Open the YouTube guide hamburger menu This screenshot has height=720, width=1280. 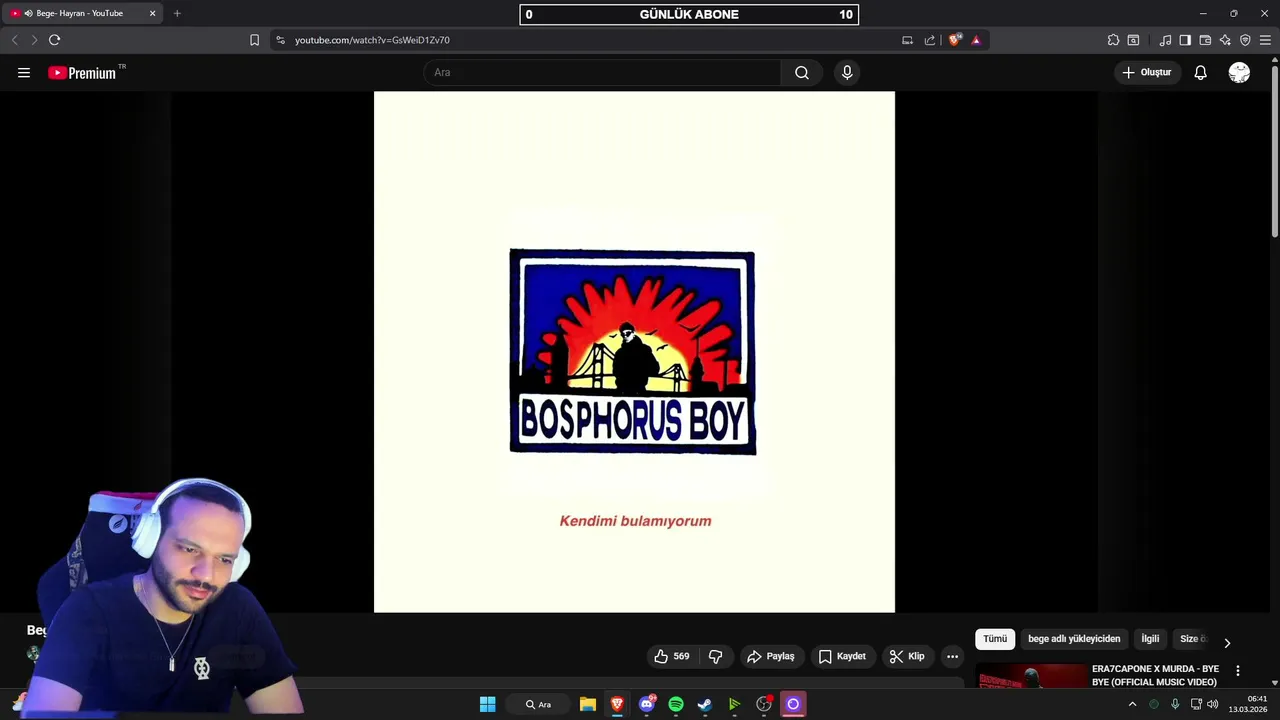click(24, 73)
